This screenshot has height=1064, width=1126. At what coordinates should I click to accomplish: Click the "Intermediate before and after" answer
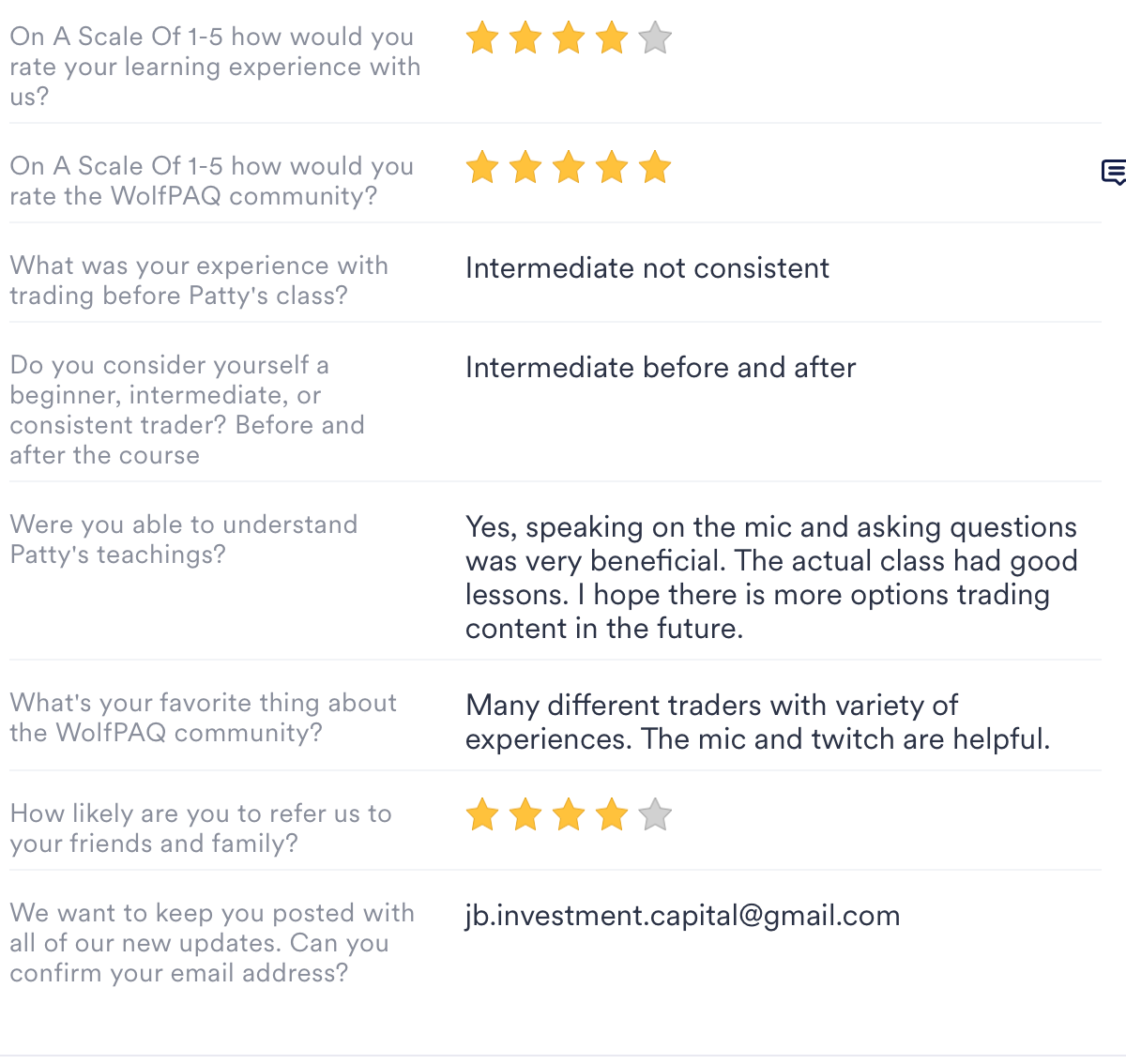point(660,368)
